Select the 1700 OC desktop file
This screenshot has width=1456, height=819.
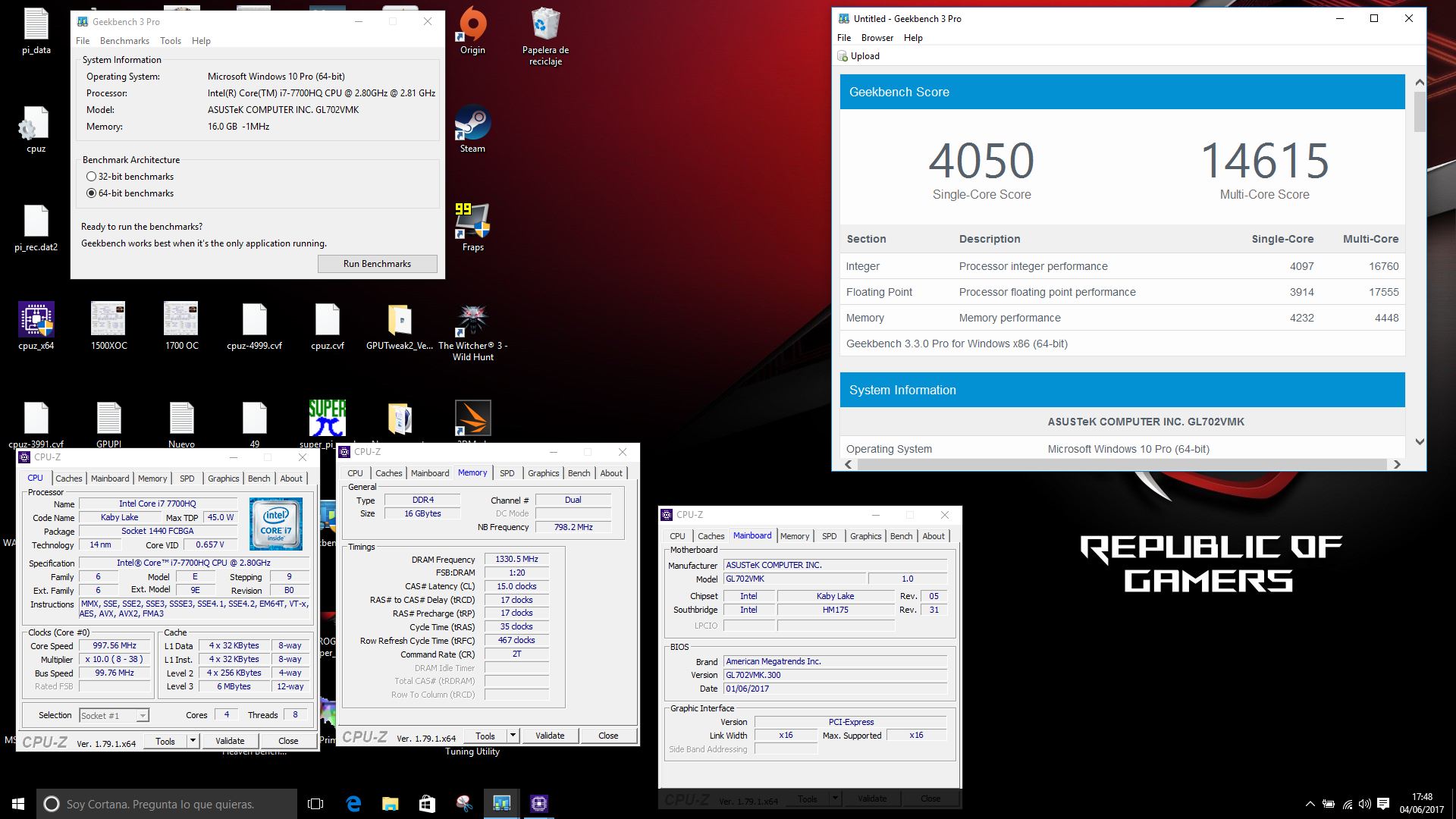point(181,325)
